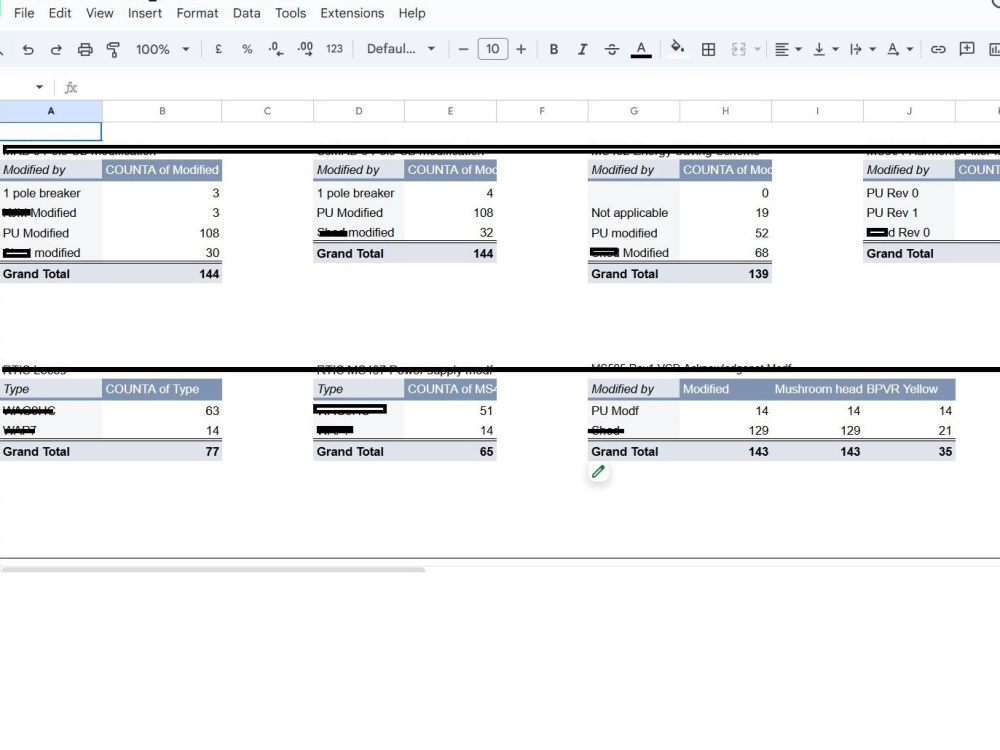Increase decimal places icon
The width and height of the screenshot is (1000, 750).
click(305, 49)
